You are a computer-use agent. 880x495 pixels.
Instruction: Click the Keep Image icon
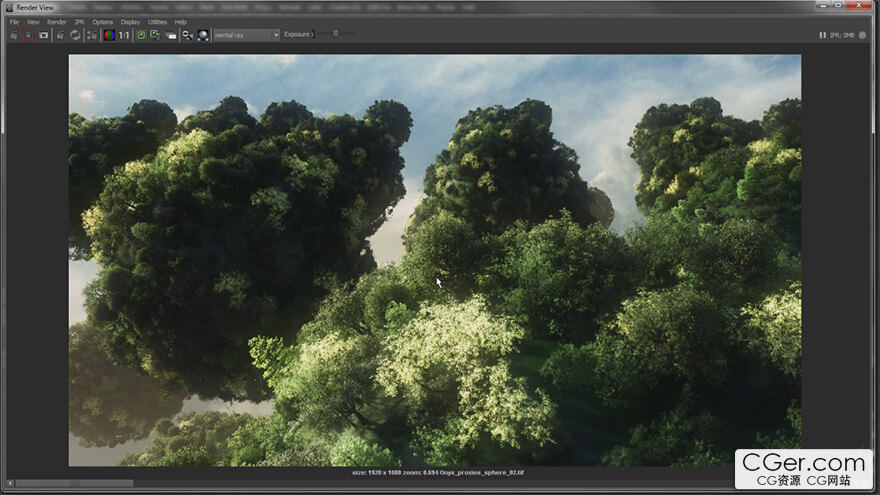click(x=141, y=35)
